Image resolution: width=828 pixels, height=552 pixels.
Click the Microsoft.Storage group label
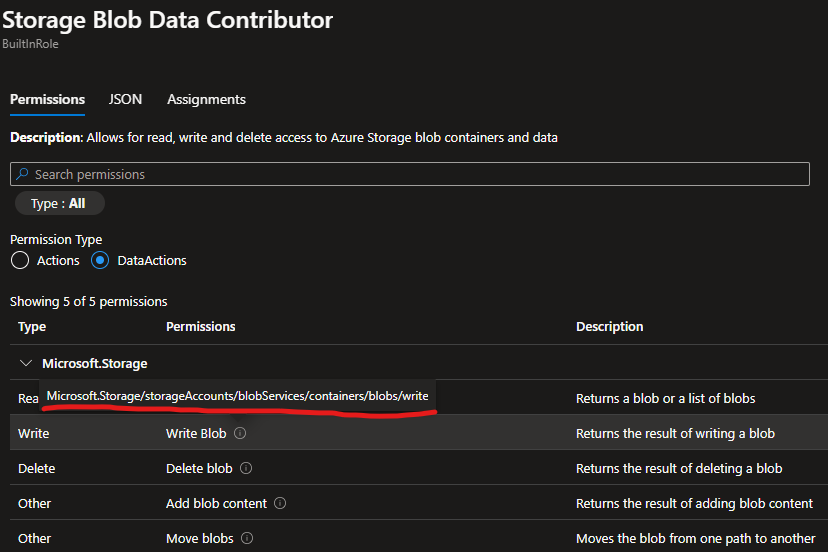coord(95,363)
